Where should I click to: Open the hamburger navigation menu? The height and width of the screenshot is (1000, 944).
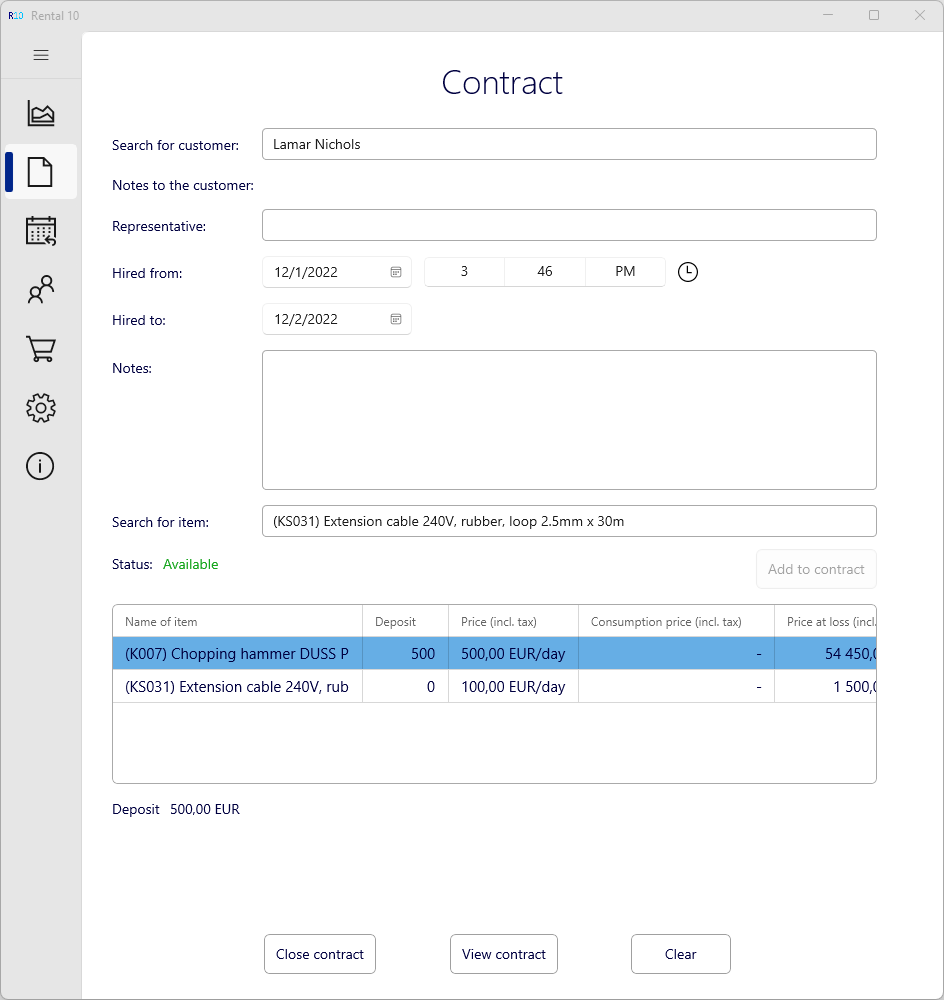coord(41,55)
